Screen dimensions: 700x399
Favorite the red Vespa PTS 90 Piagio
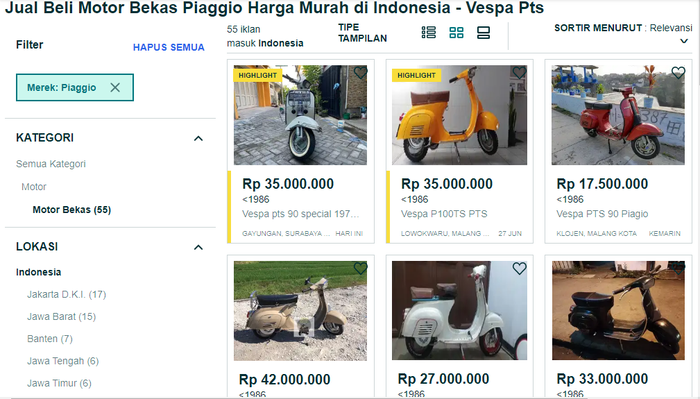click(678, 72)
